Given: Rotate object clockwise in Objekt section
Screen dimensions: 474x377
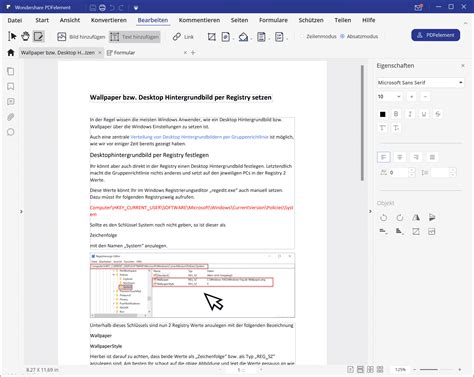Looking at the screenshot, I should tap(400, 218).
